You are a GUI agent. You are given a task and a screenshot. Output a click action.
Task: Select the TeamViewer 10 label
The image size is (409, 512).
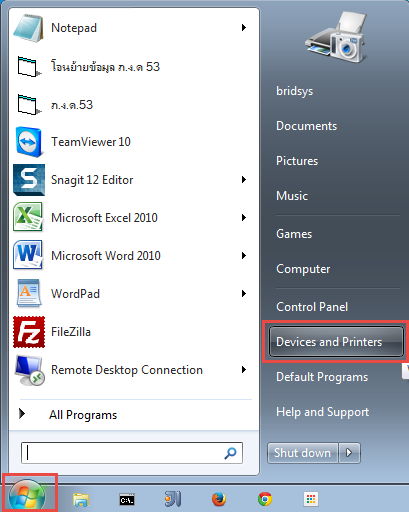pos(91,142)
